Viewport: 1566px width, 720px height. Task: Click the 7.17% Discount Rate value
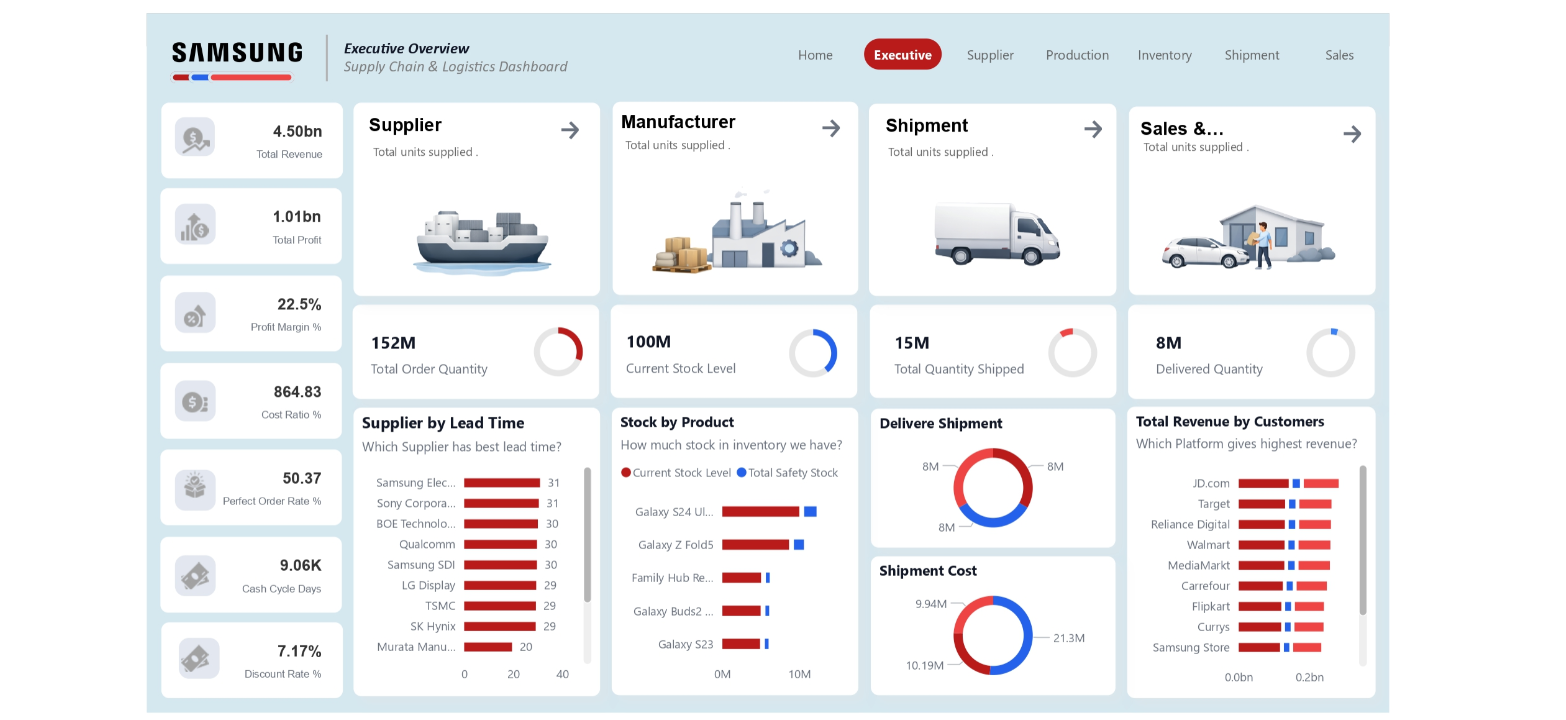pos(300,651)
